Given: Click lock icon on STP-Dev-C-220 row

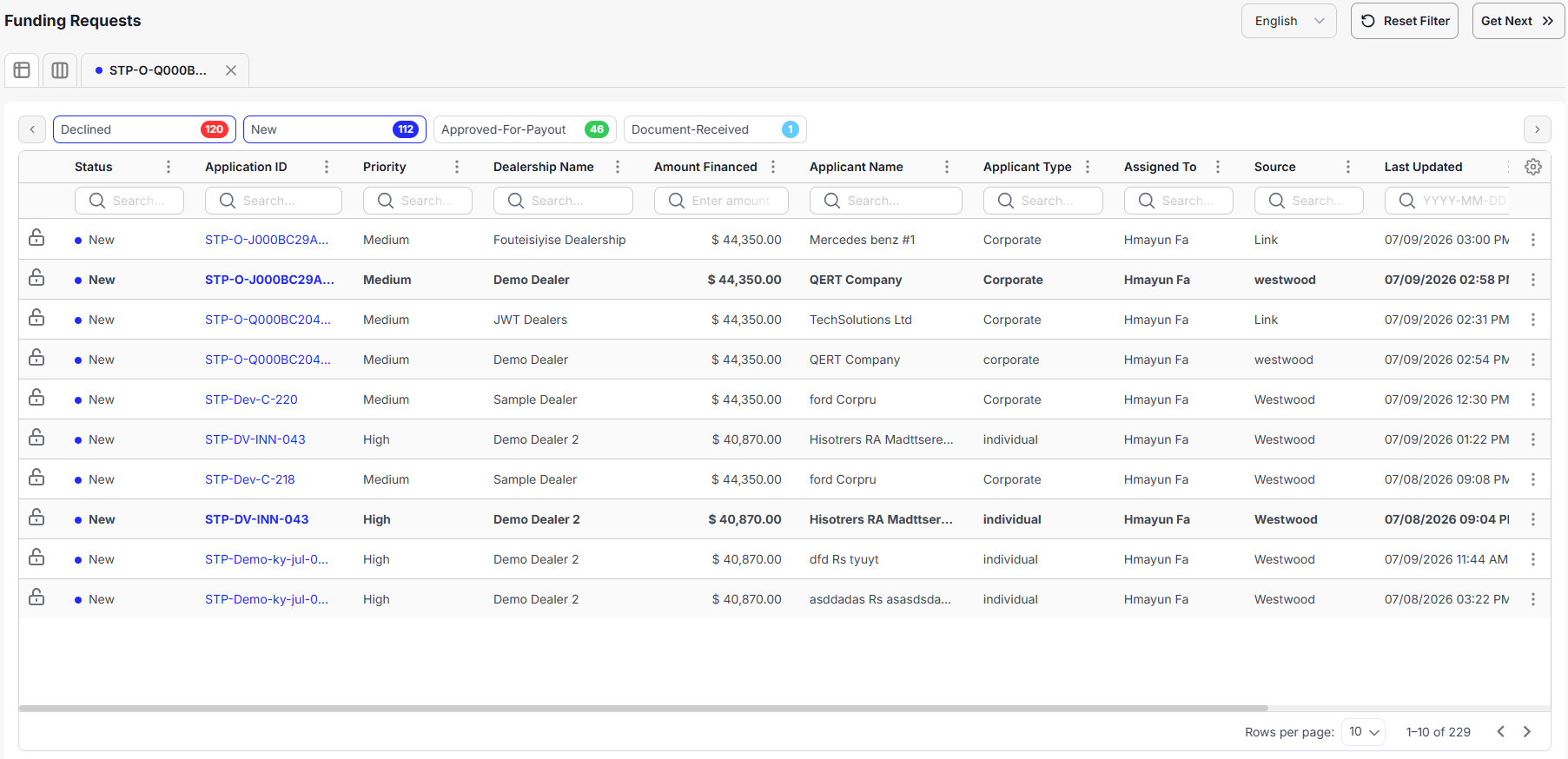Looking at the screenshot, I should (x=36, y=398).
